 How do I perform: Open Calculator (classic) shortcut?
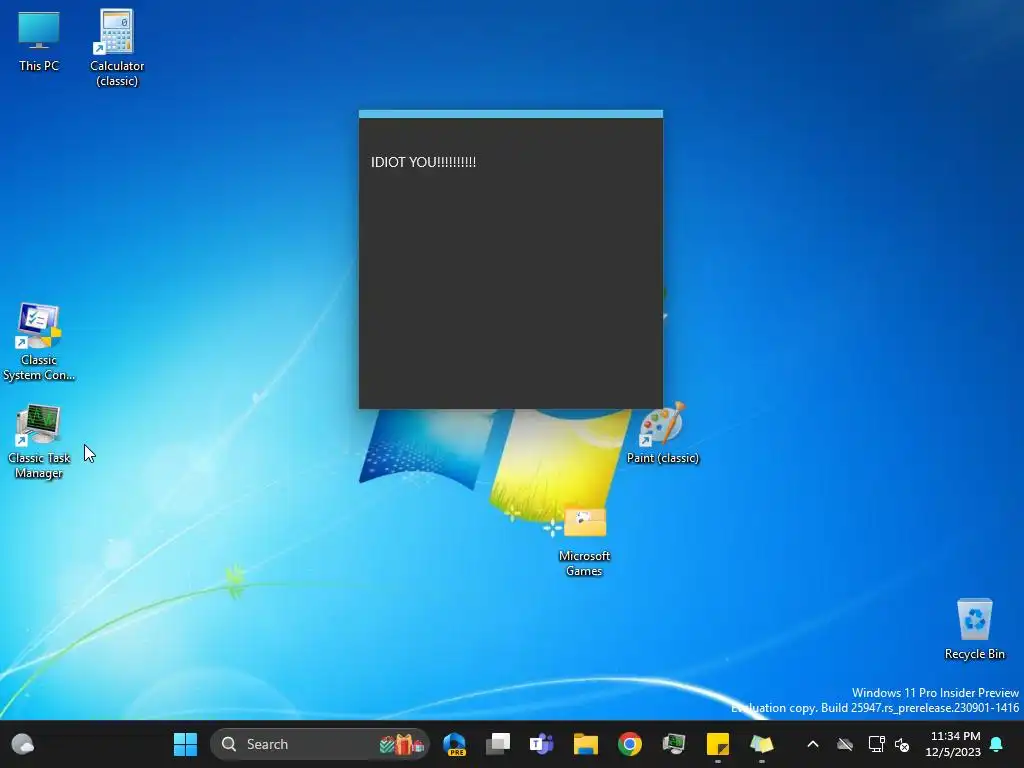(117, 48)
